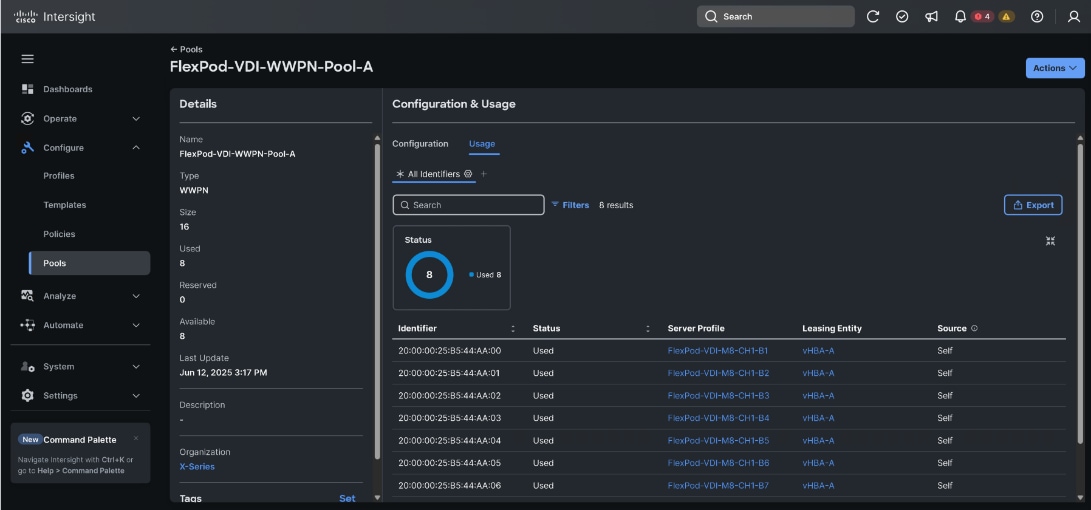Click identifier 20:00:00:25:B5:44:AA:00
The image size is (1091, 510).
coord(449,351)
